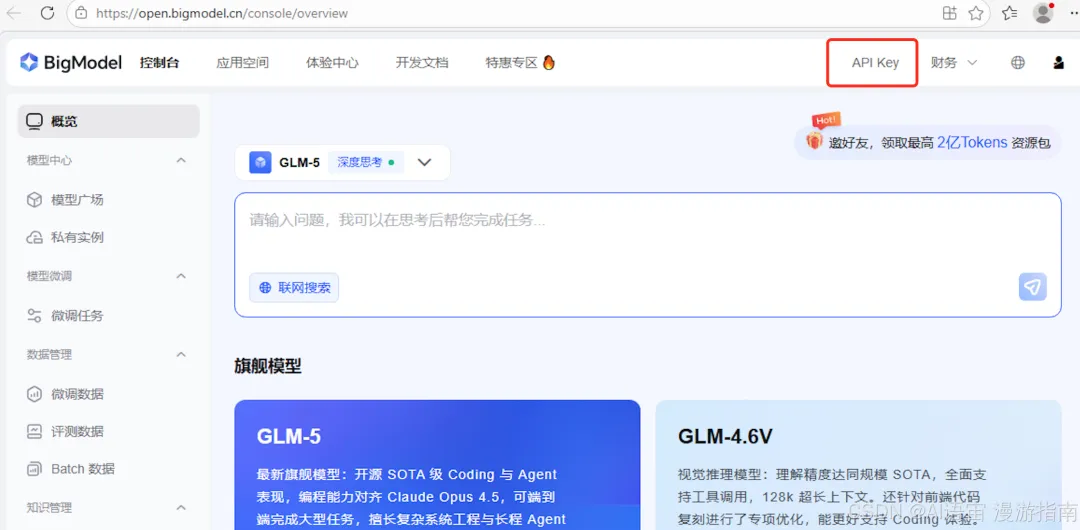Expand the GLM-5 model selector dropdown
The height and width of the screenshot is (530, 1080).
click(x=424, y=163)
